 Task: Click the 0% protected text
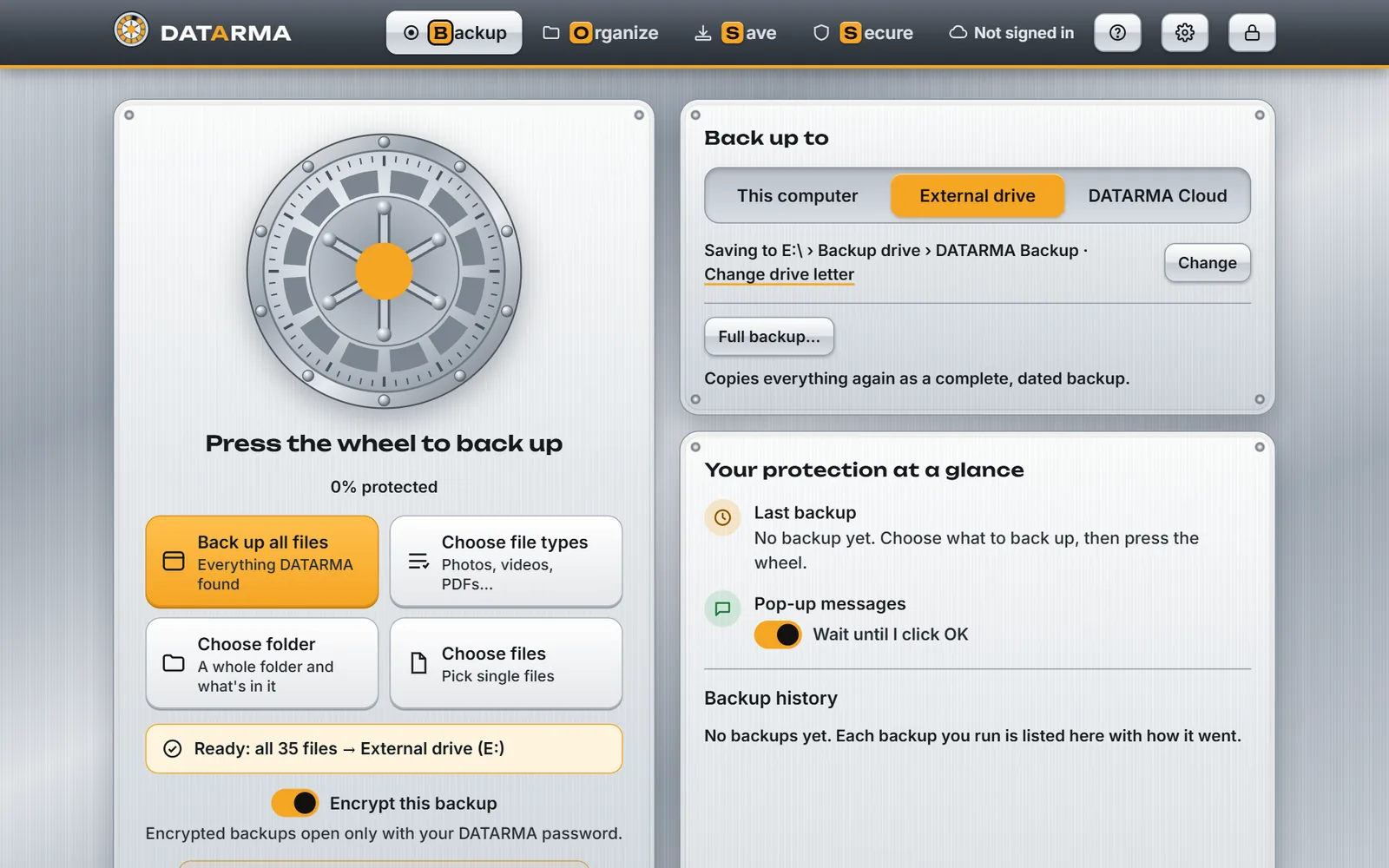(384, 487)
